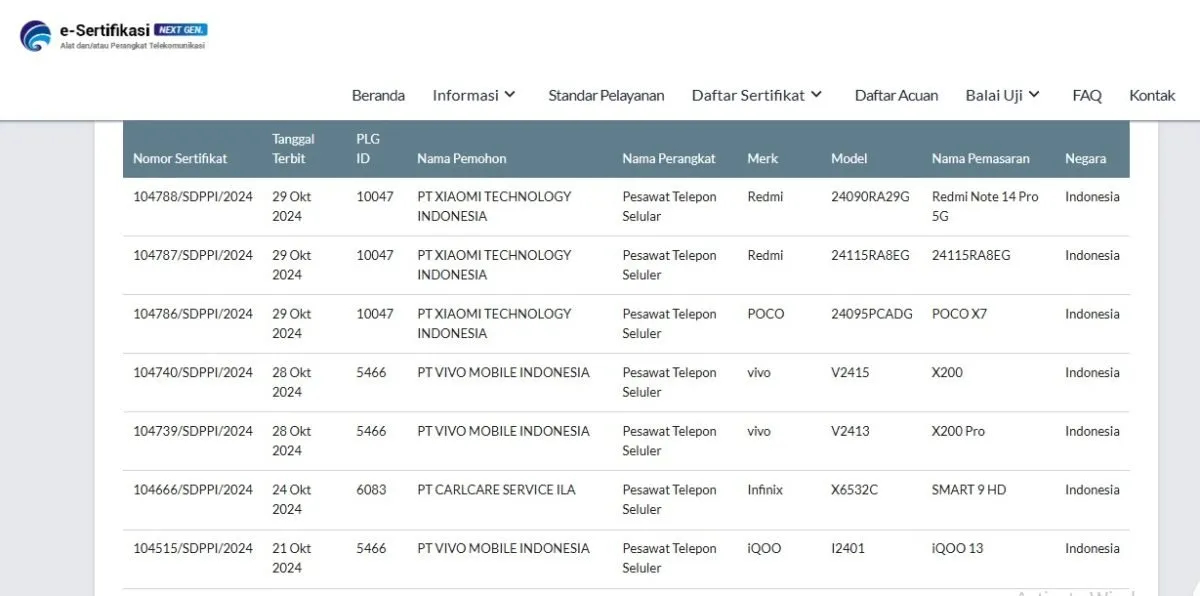
Task: Click model cell 24095PCADG
Action: click(872, 314)
